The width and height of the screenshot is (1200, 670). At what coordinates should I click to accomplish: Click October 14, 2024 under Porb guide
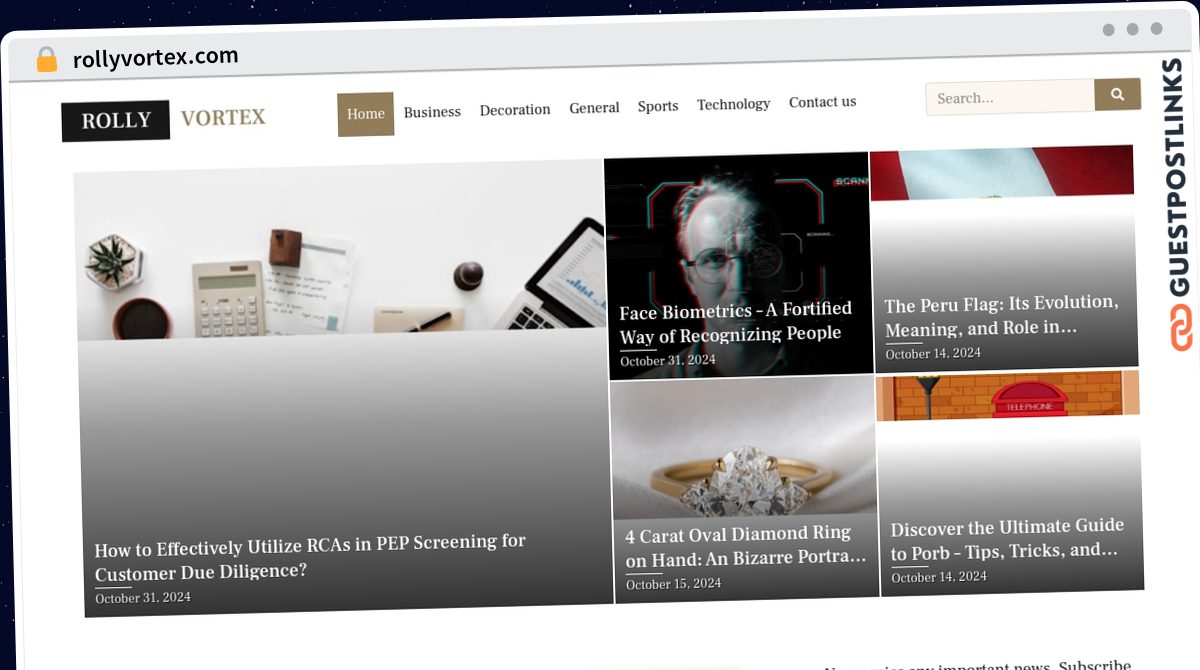coord(939,577)
